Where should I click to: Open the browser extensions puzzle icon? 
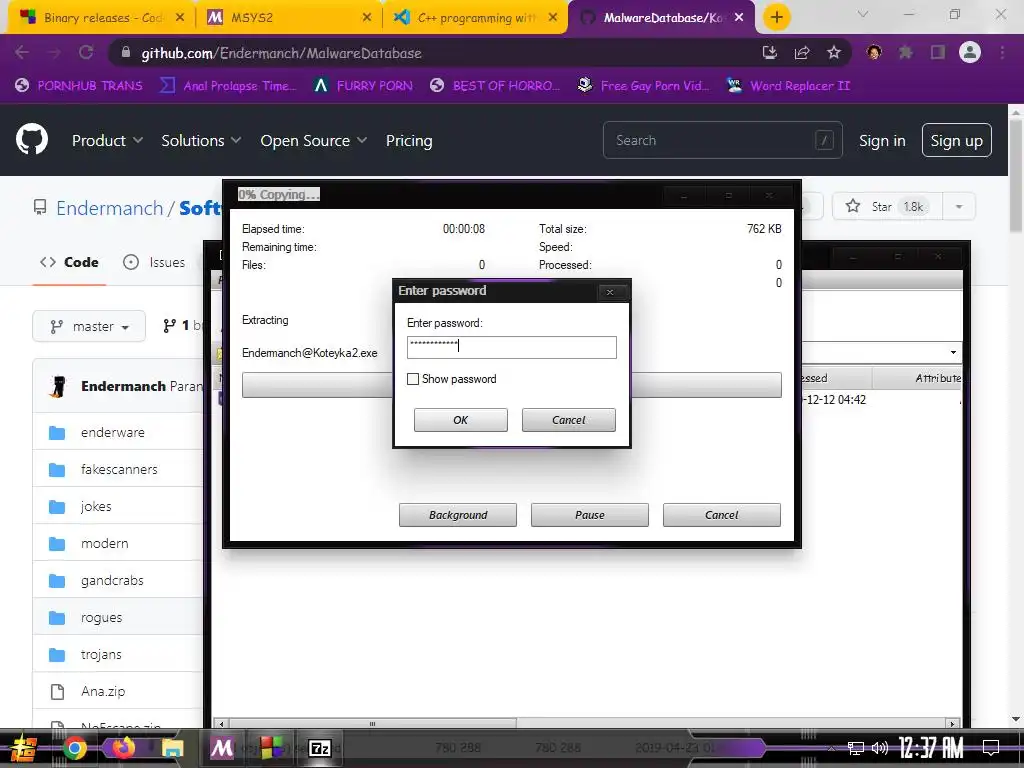[x=906, y=52]
